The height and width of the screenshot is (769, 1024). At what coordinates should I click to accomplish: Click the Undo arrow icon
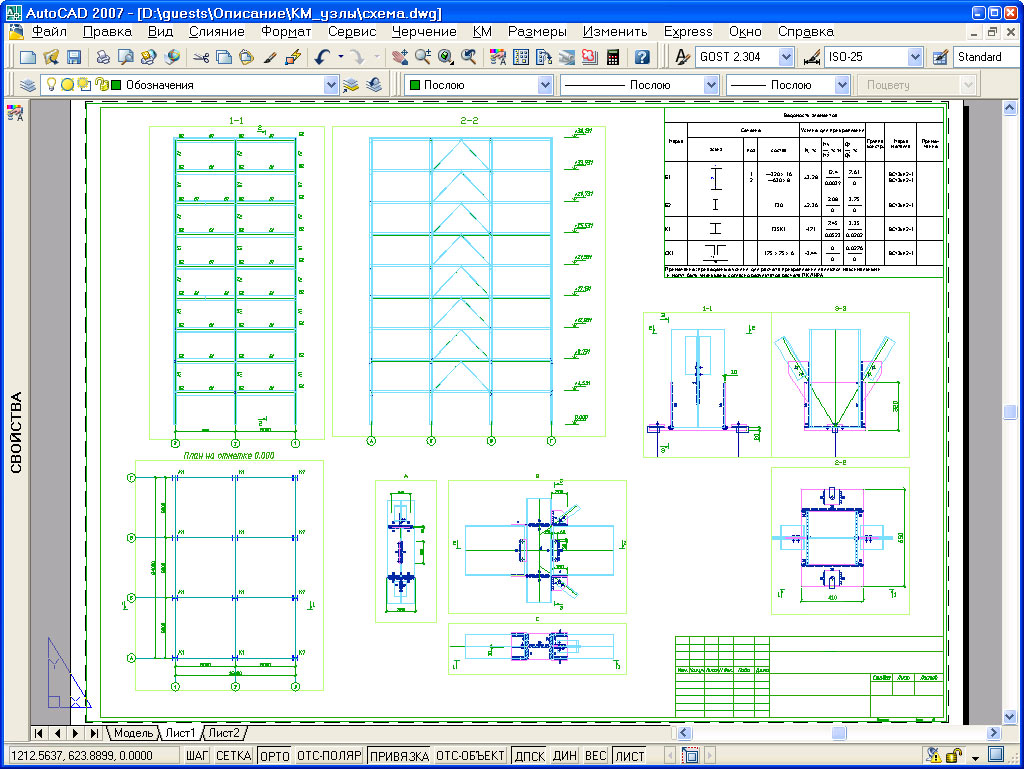pyautogui.click(x=321, y=58)
